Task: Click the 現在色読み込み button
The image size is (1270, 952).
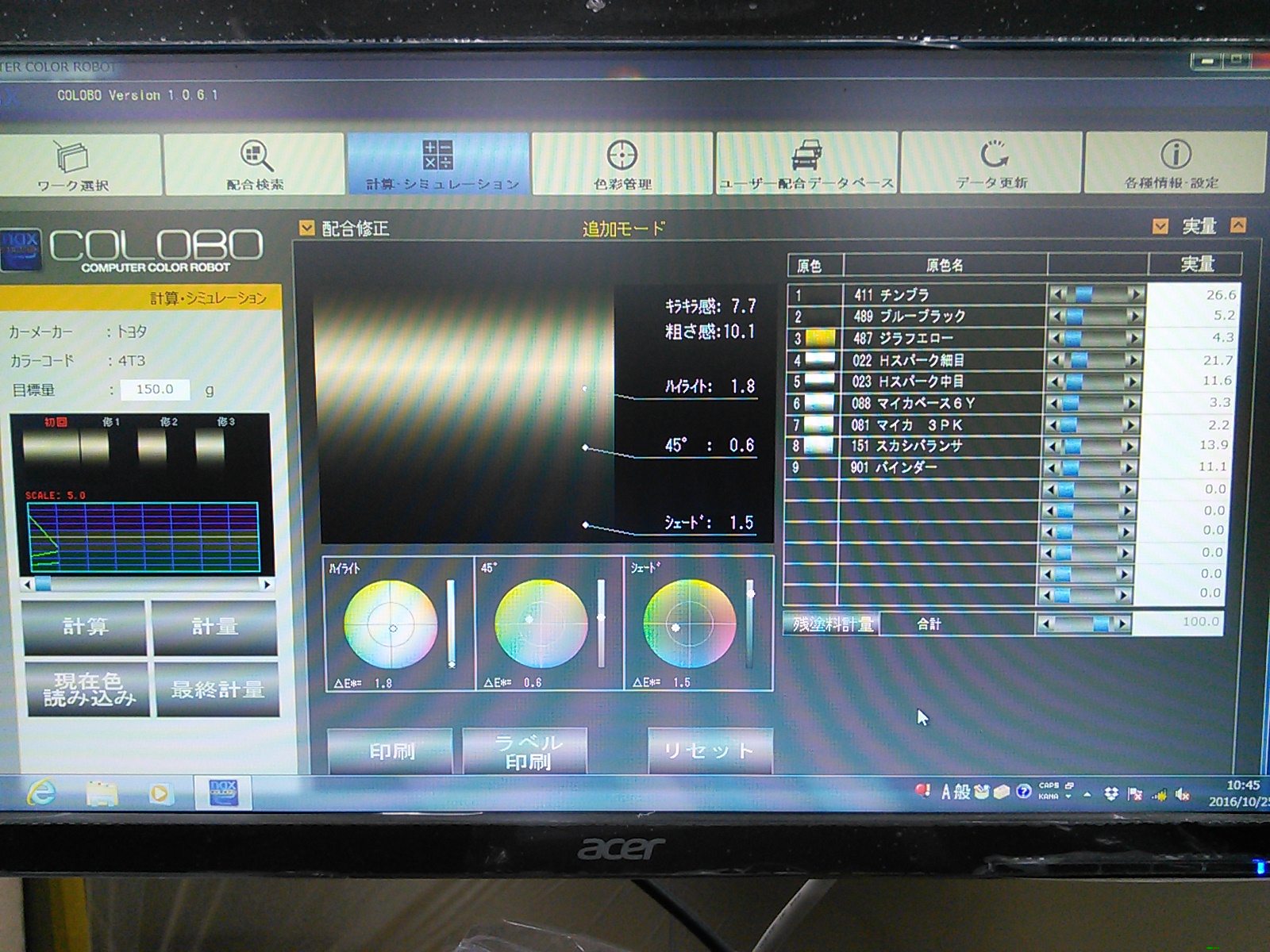Action: click(89, 689)
